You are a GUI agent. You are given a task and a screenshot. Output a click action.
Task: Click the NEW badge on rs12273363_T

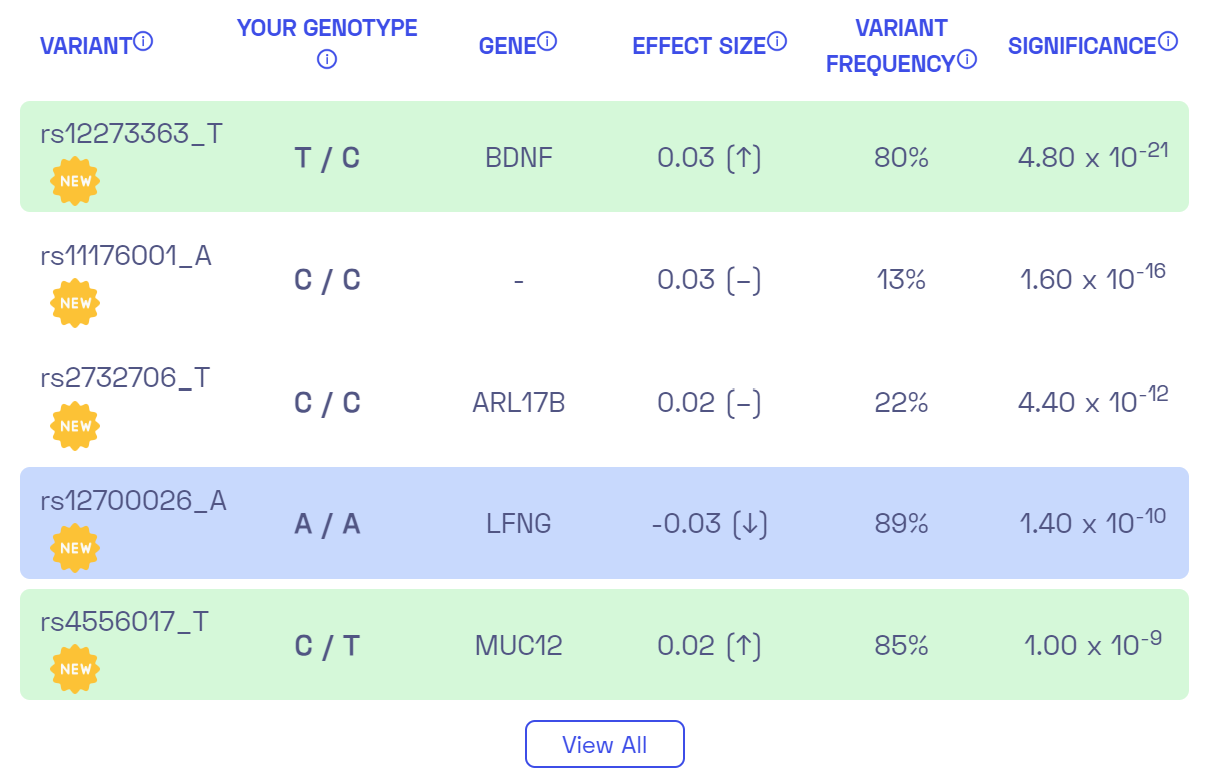tap(75, 183)
